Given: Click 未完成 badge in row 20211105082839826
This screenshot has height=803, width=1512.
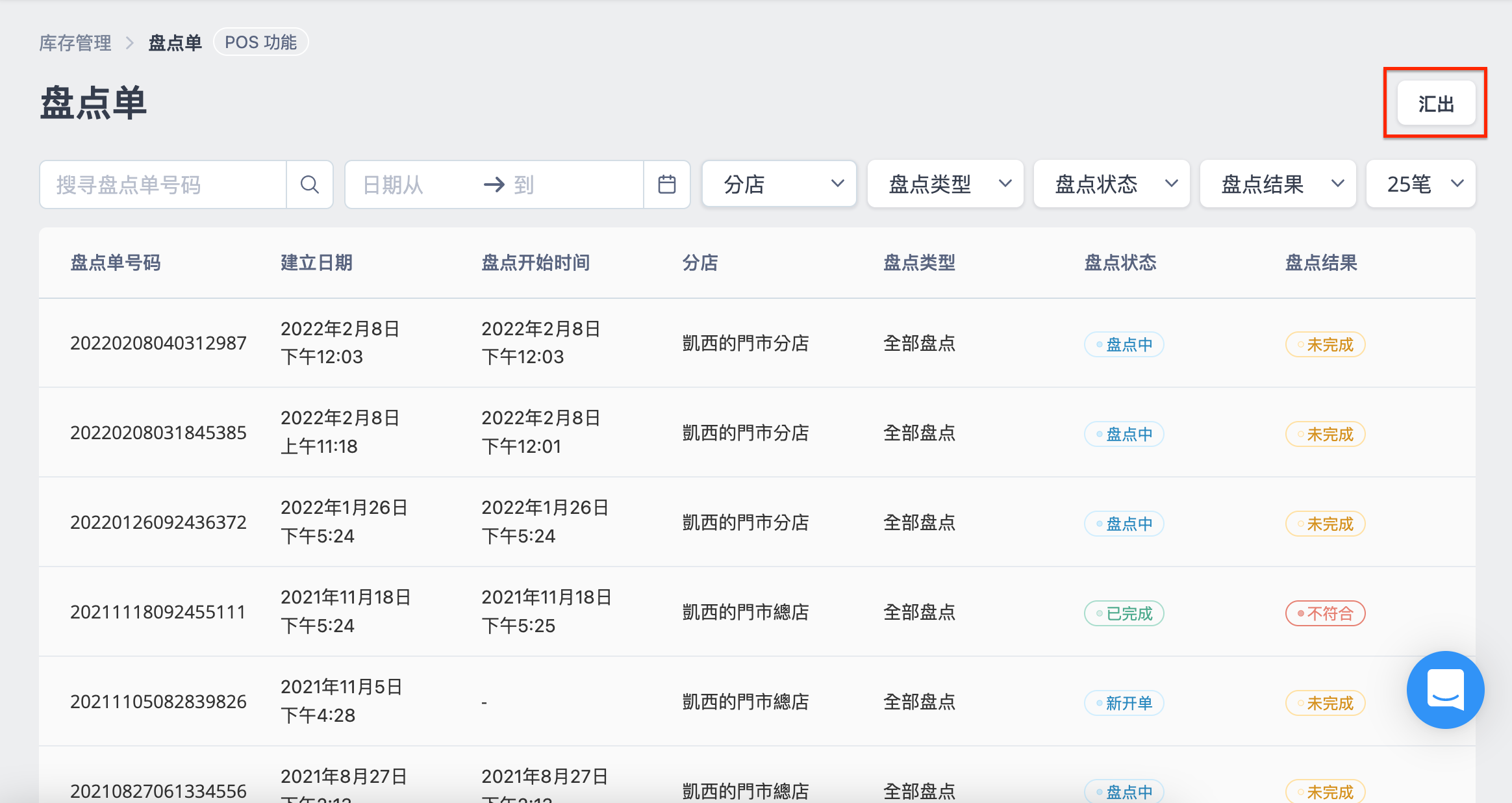Looking at the screenshot, I should coord(1325,703).
